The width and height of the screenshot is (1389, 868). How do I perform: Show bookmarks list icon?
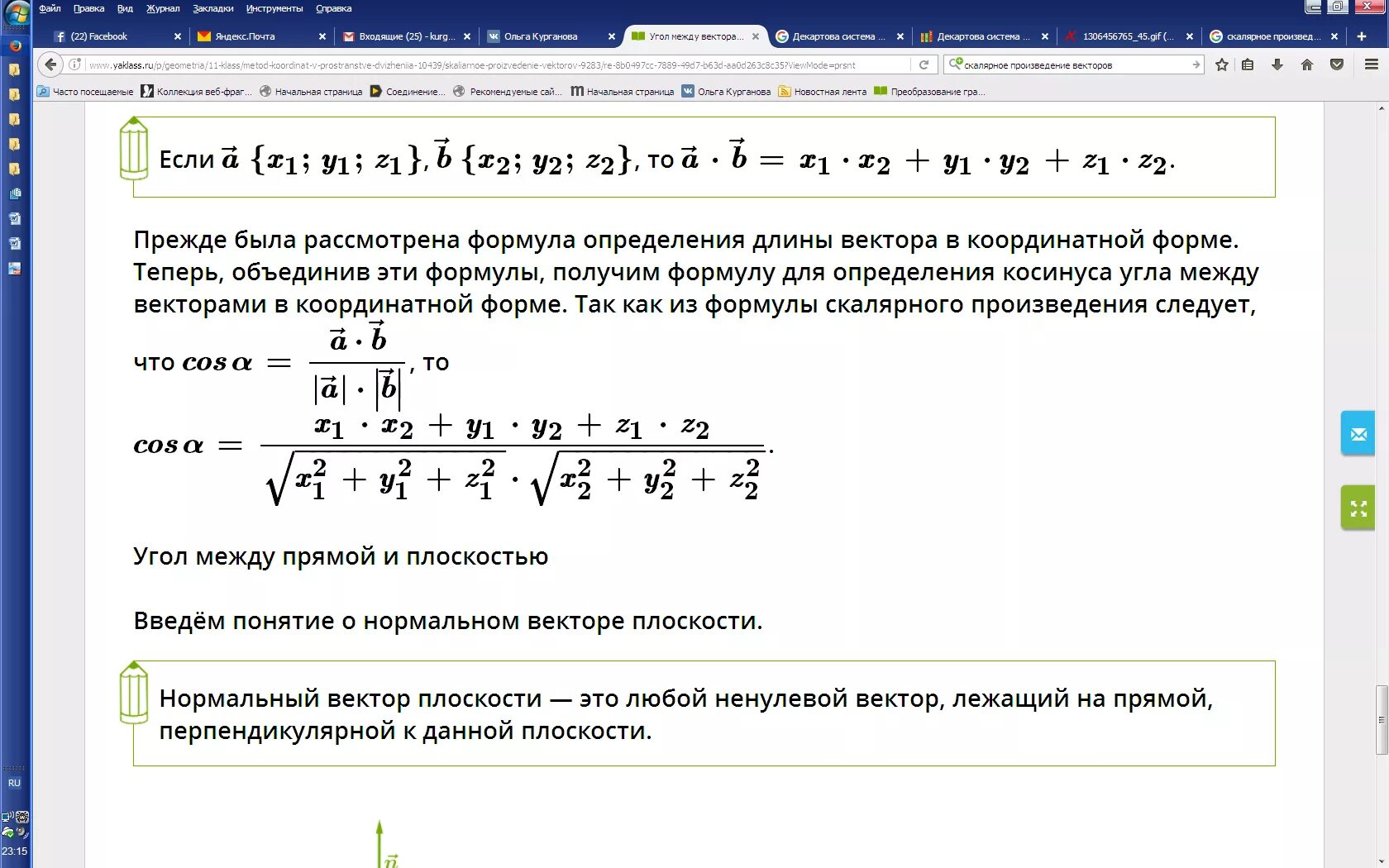point(1248,64)
